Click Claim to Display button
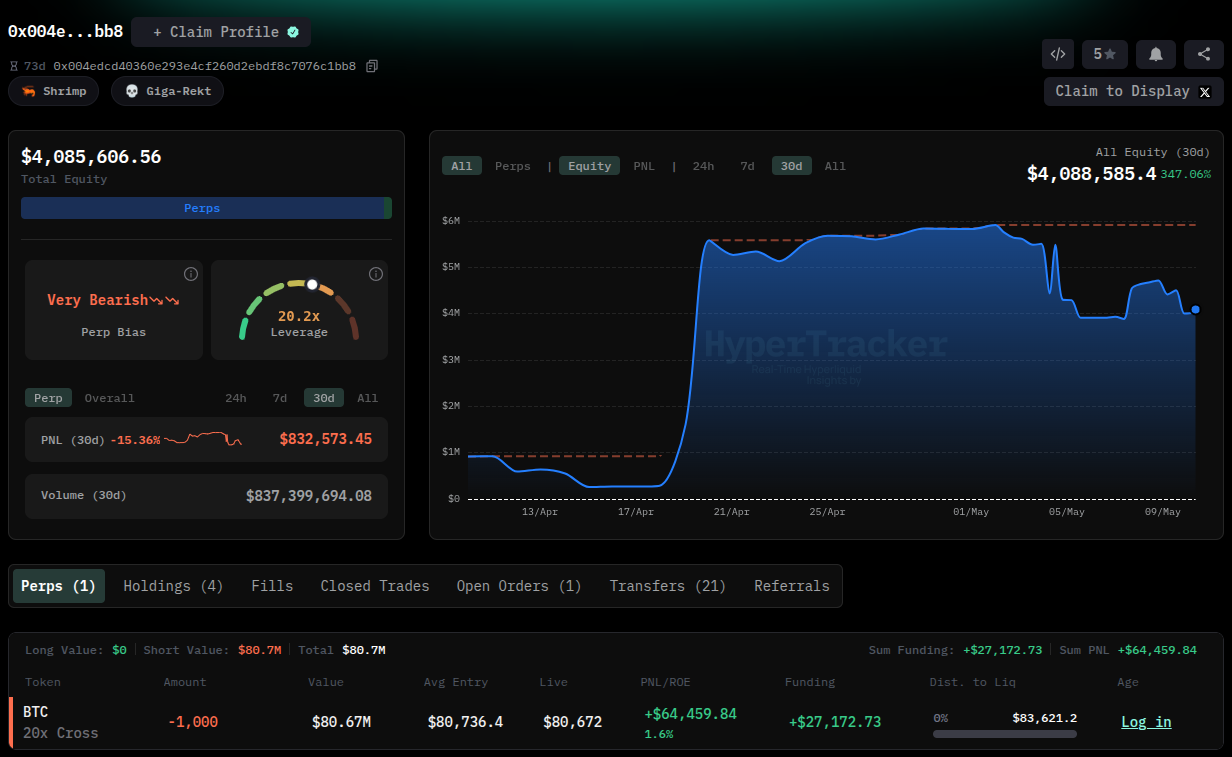This screenshot has width=1232, height=757. pyautogui.click(x=1134, y=91)
